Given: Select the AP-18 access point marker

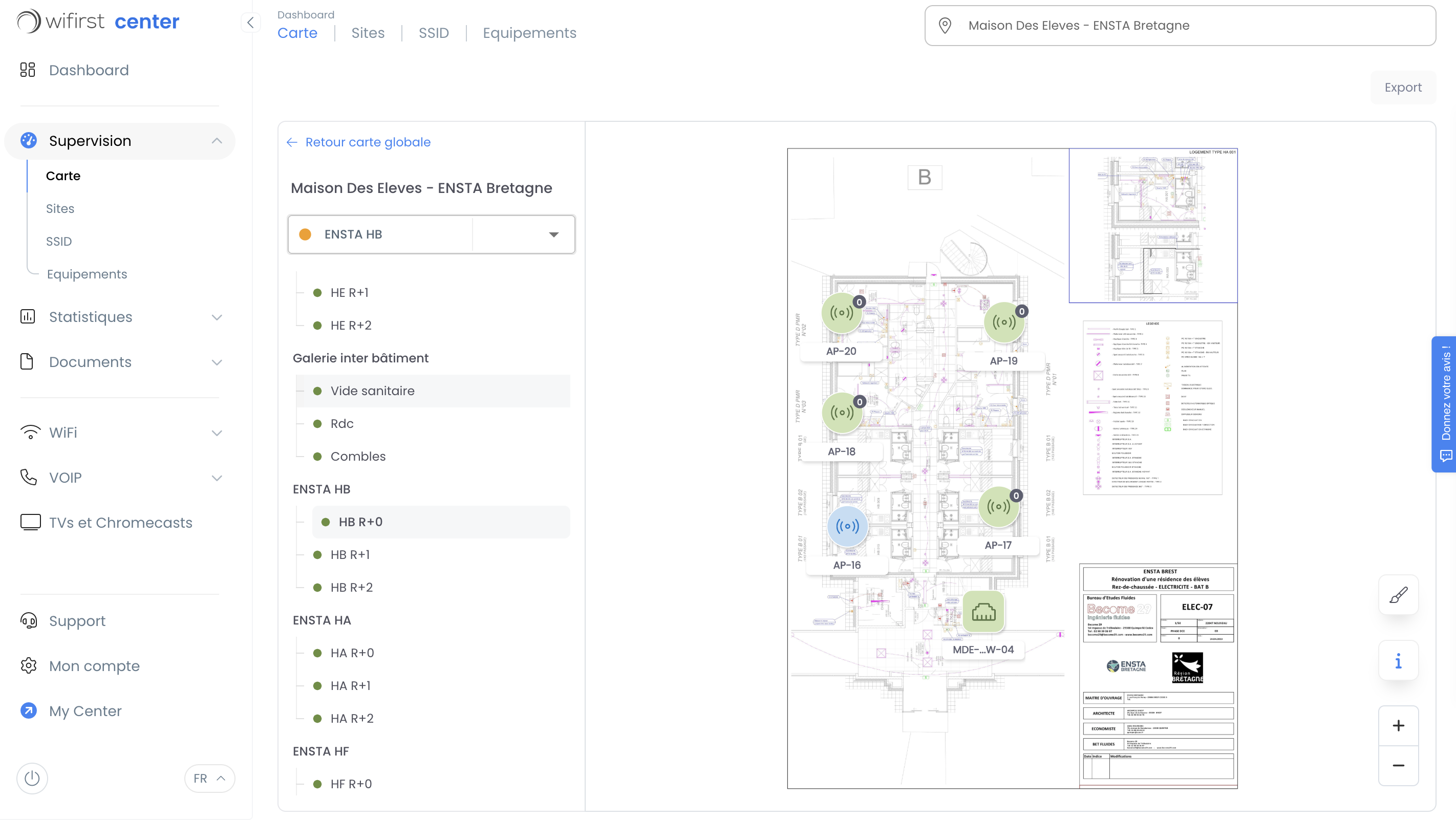Looking at the screenshot, I should (842, 413).
